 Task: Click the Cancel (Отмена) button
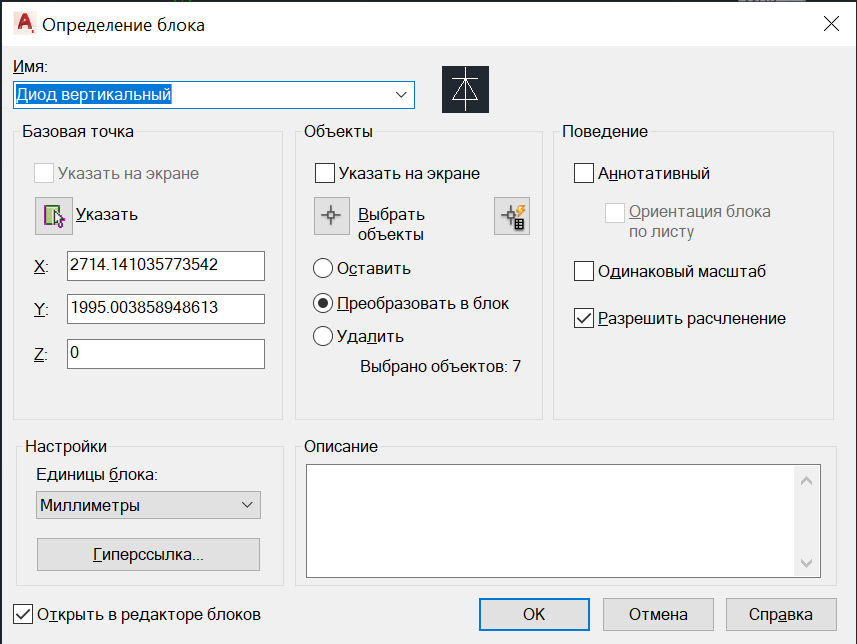(x=658, y=614)
